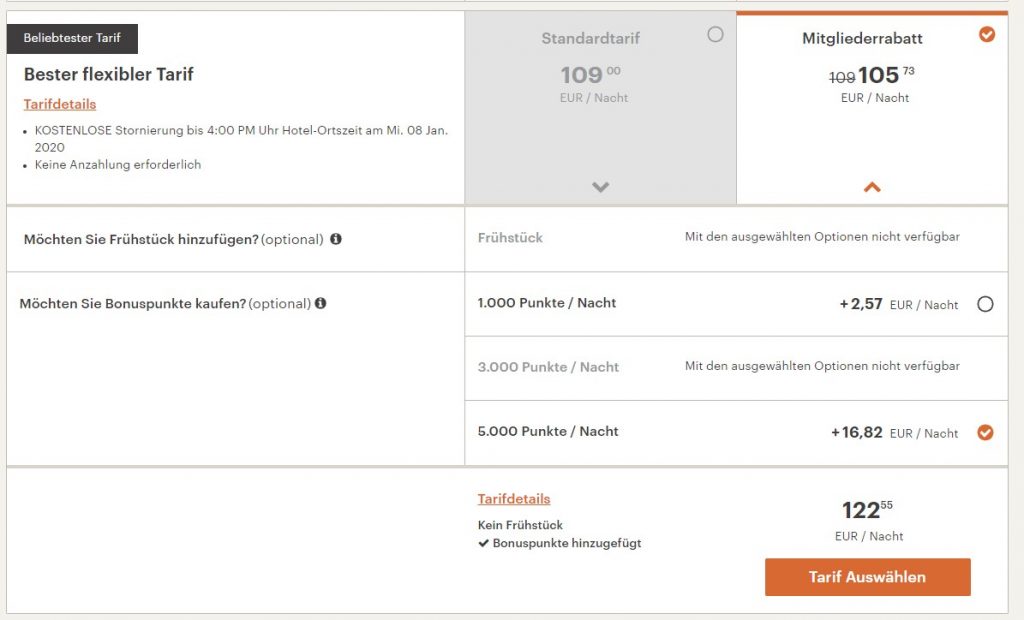Click the unavailable Frühstück option row
Screen dimensions: 1024x620
pyautogui.click(x=736, y=238)
